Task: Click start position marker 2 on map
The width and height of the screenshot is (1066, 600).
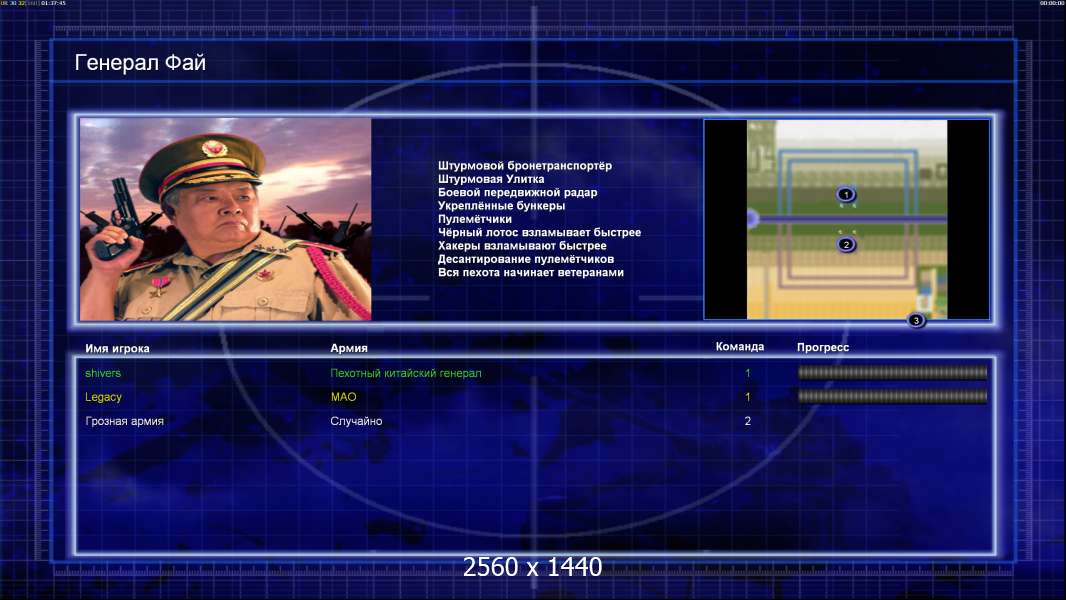Action: pos(846,245)
